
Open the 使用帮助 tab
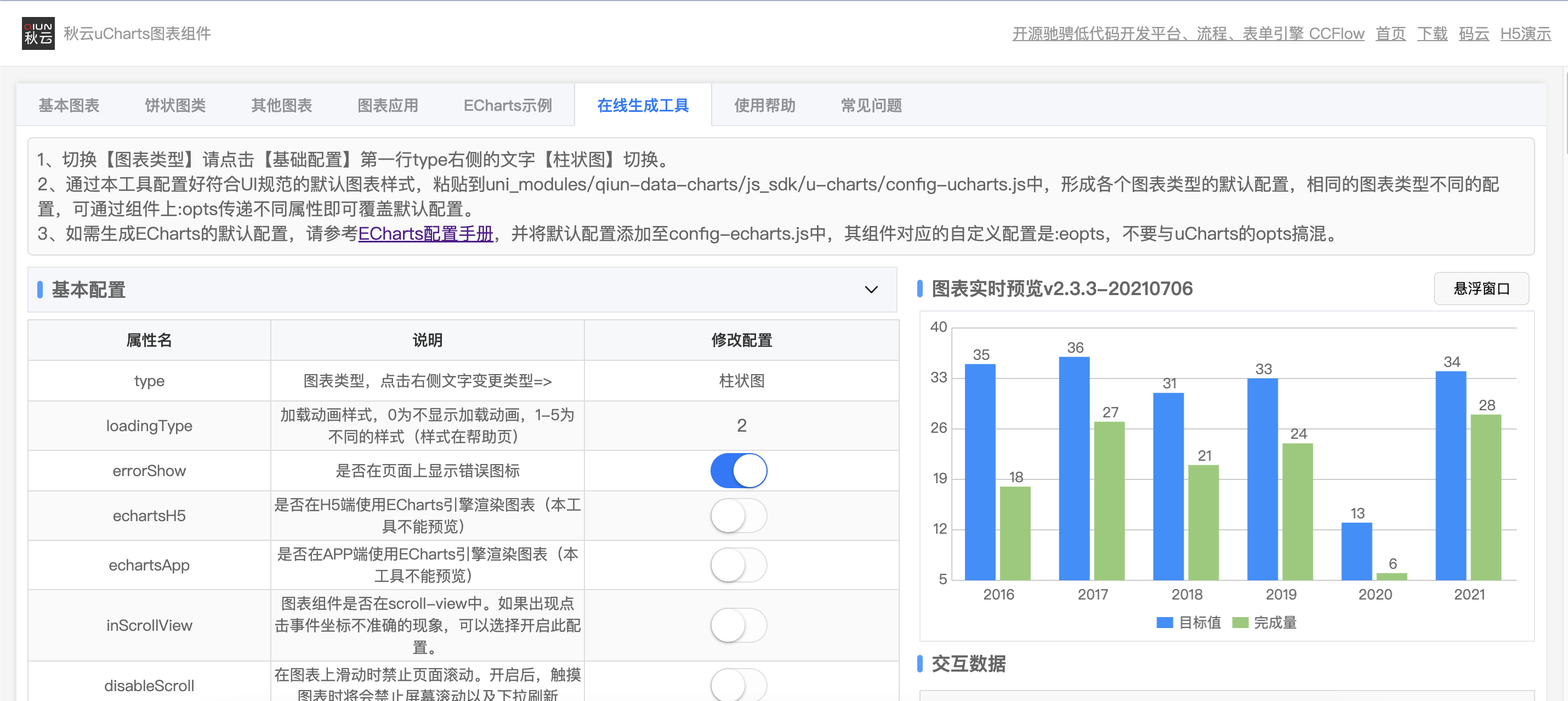tap(764, 105)
